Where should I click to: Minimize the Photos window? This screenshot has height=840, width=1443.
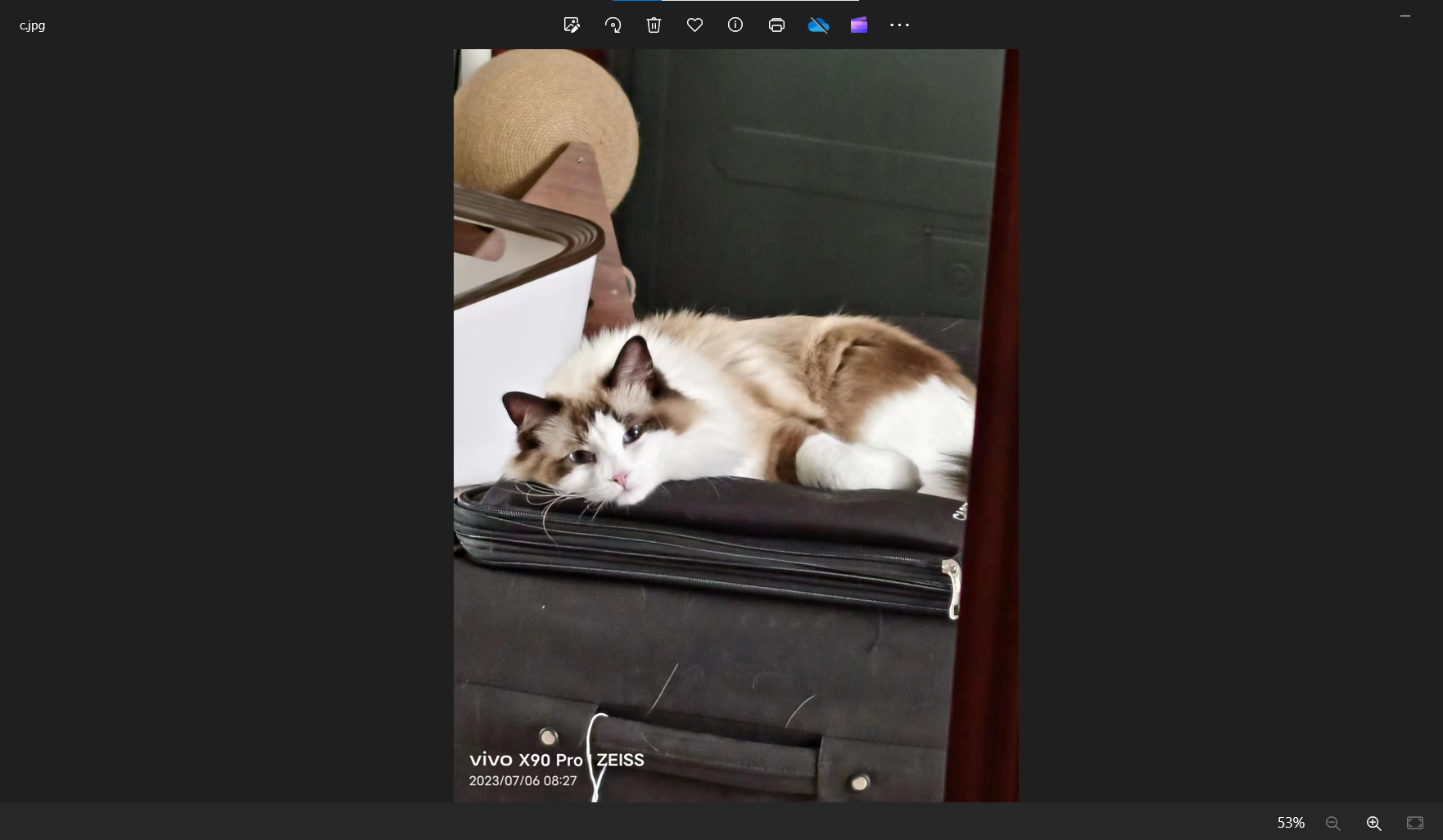[1405, 16]
